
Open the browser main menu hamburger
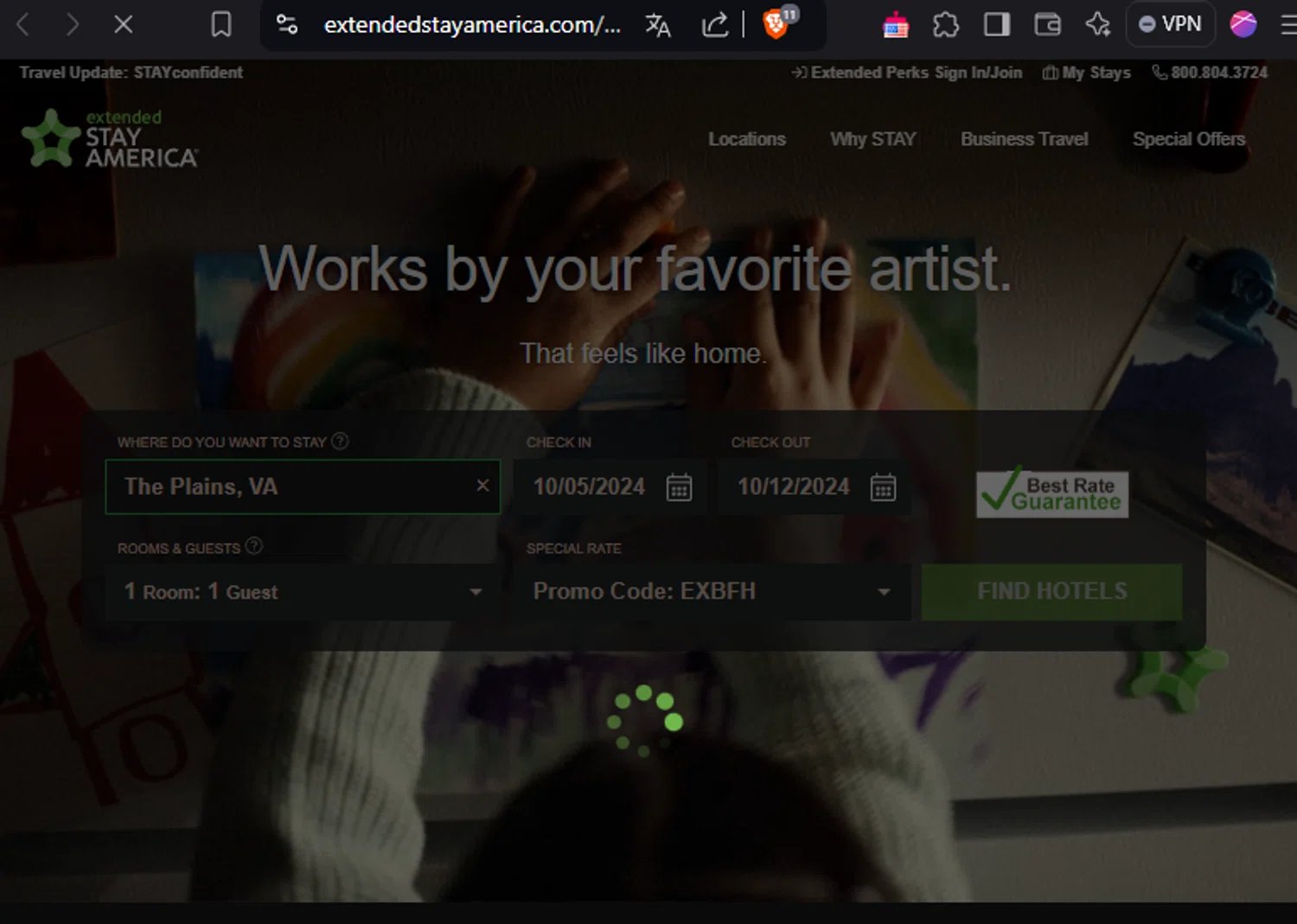[x=1288, y=25]
